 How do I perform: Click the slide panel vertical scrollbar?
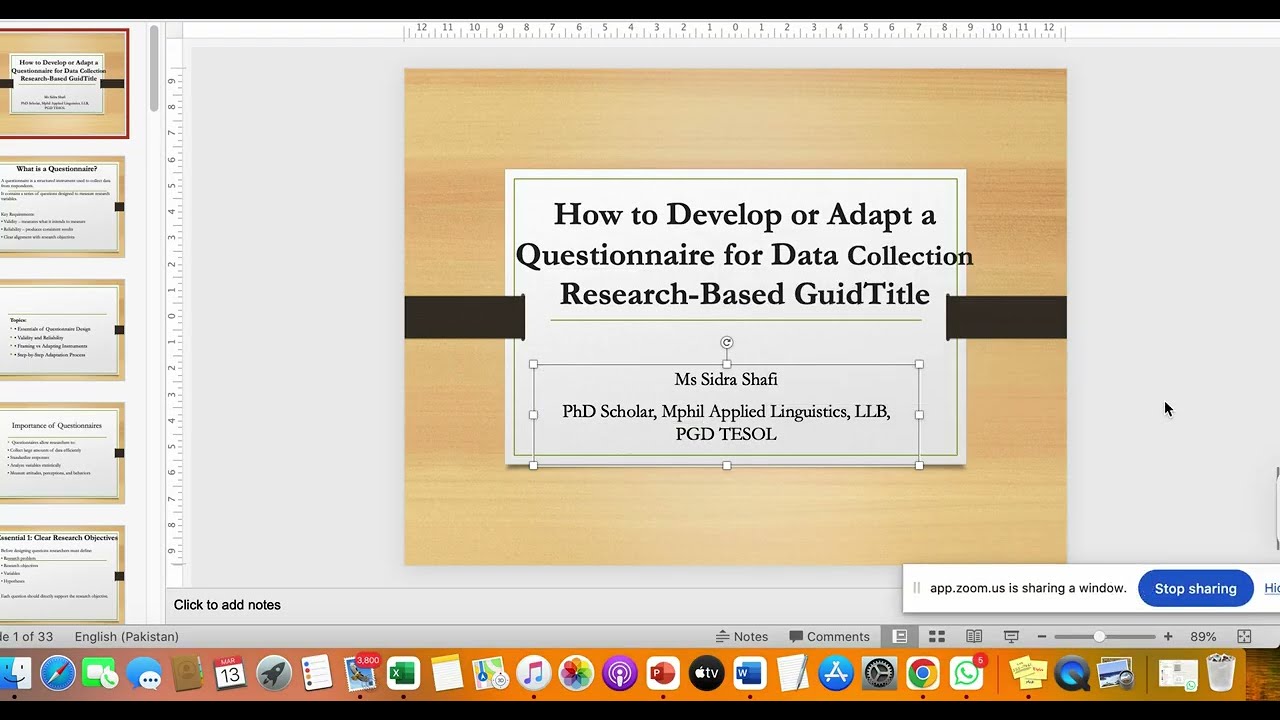click(x=154, y=68)
